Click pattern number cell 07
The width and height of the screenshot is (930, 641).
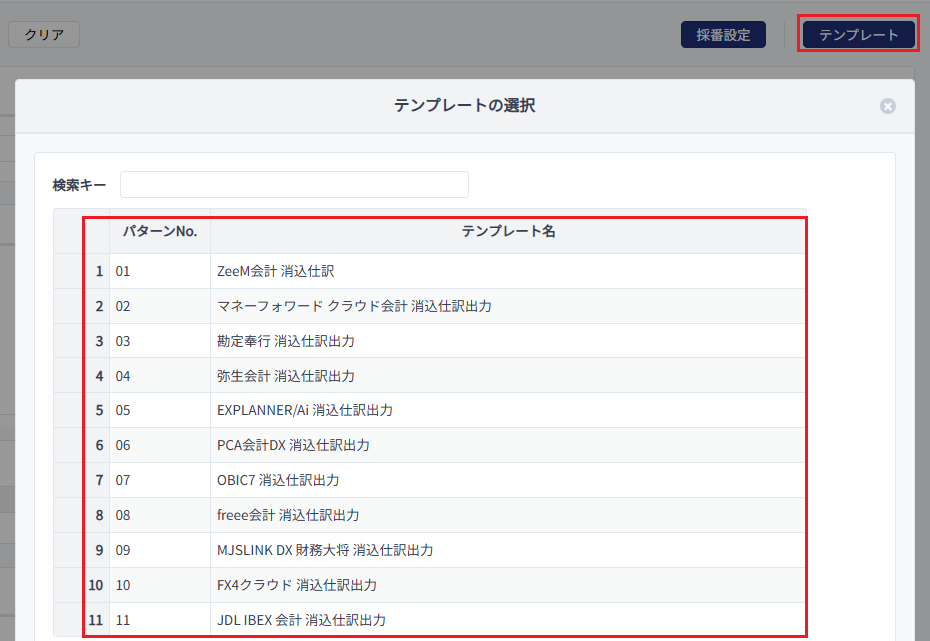(x=160, y=480)
